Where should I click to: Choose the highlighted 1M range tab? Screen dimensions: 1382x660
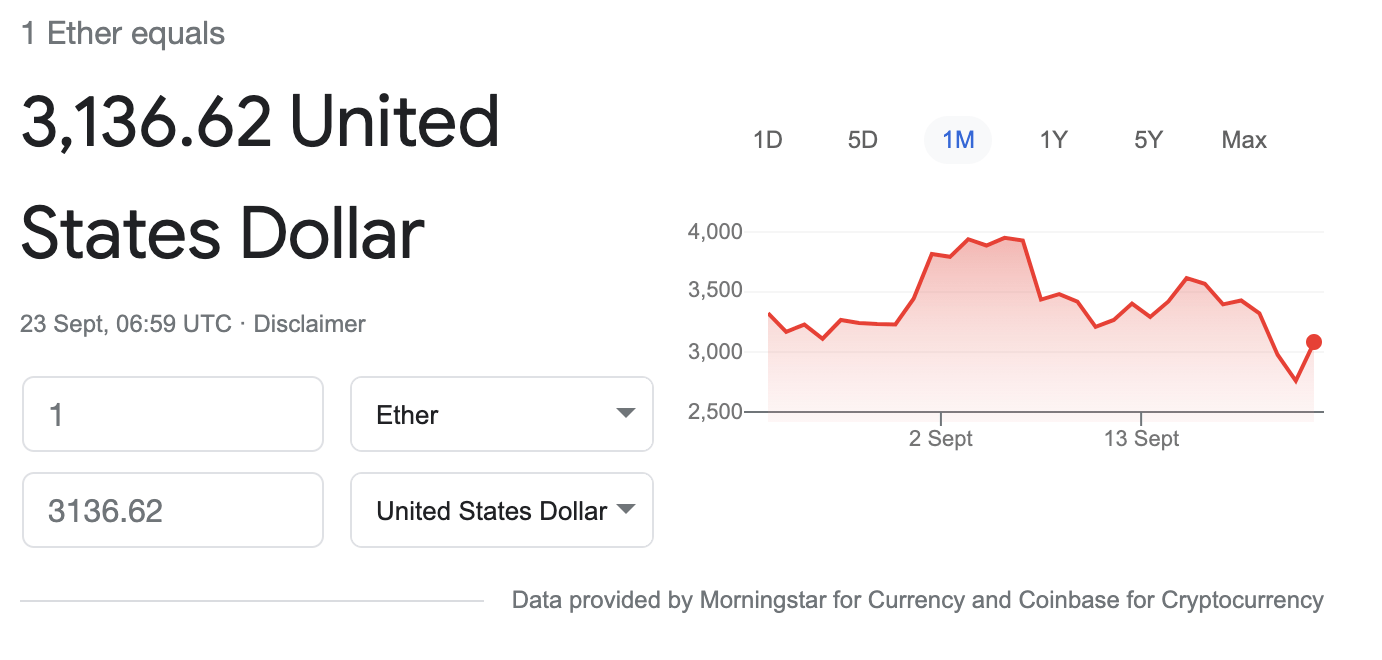point(958,140)
